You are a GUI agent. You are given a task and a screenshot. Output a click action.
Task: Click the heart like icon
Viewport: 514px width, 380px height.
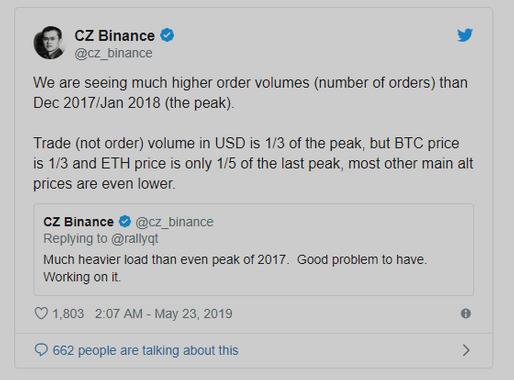coord(41,313)
